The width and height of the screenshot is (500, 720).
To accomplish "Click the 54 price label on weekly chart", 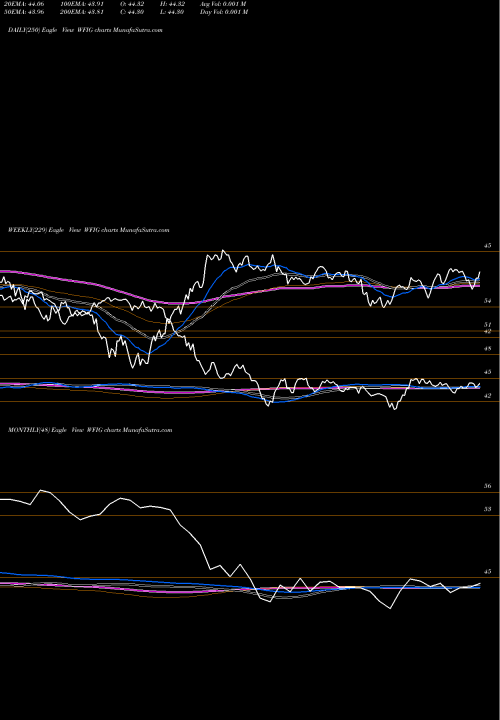I will [488, 301].
